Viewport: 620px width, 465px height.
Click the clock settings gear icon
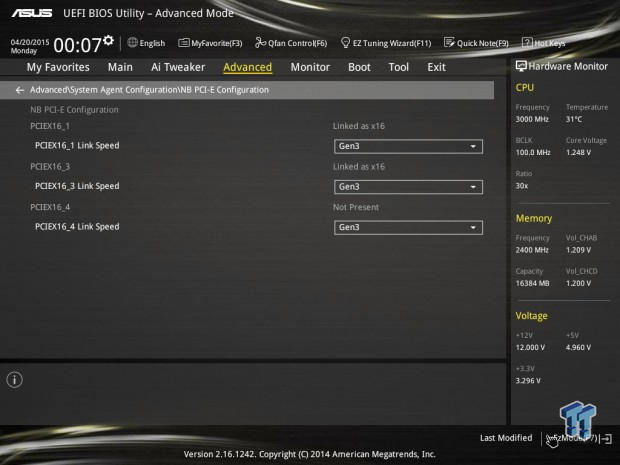coord(108,40)
